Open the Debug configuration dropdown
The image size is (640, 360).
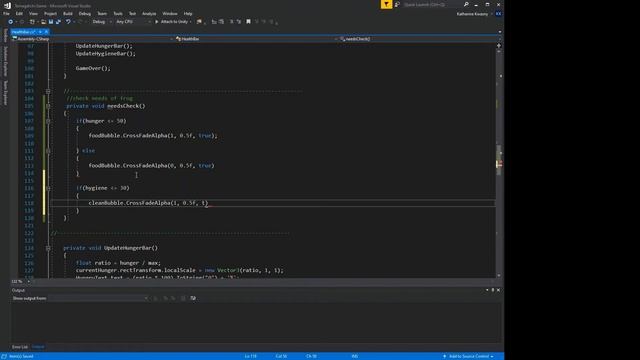pos(102,22)
